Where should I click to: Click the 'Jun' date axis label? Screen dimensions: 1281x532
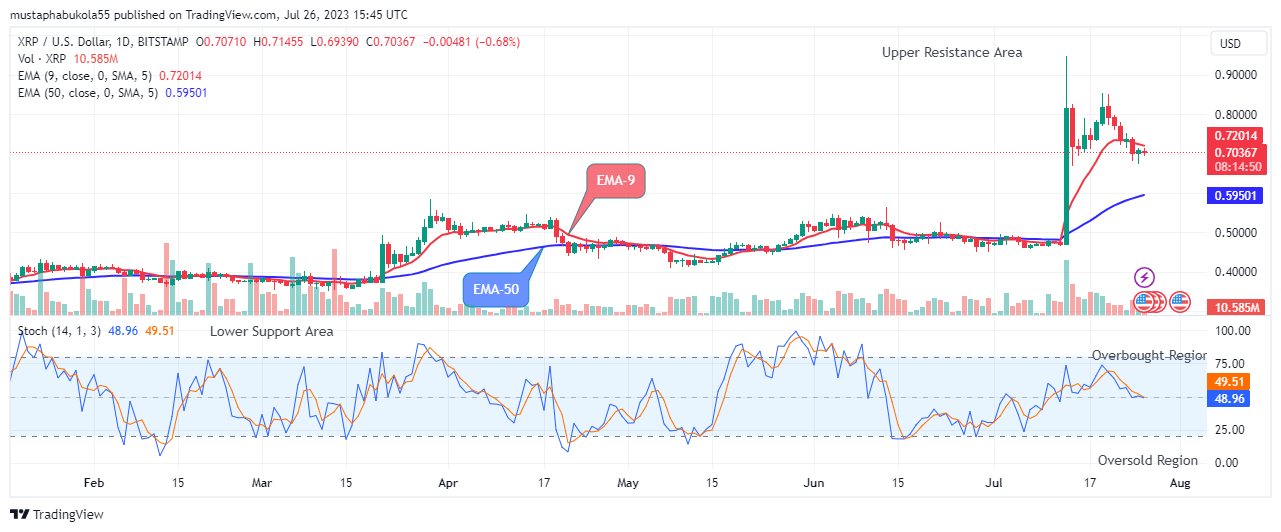pyautogui.click(x=815, y=482)
